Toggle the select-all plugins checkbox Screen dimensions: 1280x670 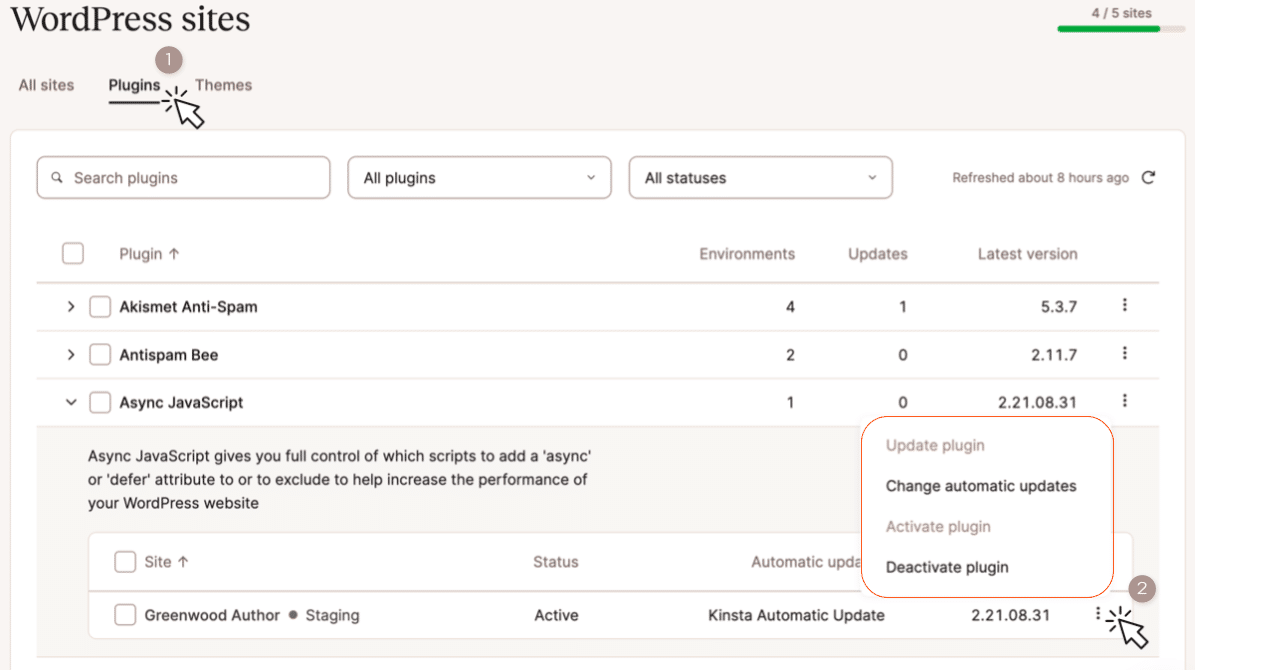click(73, 254)
